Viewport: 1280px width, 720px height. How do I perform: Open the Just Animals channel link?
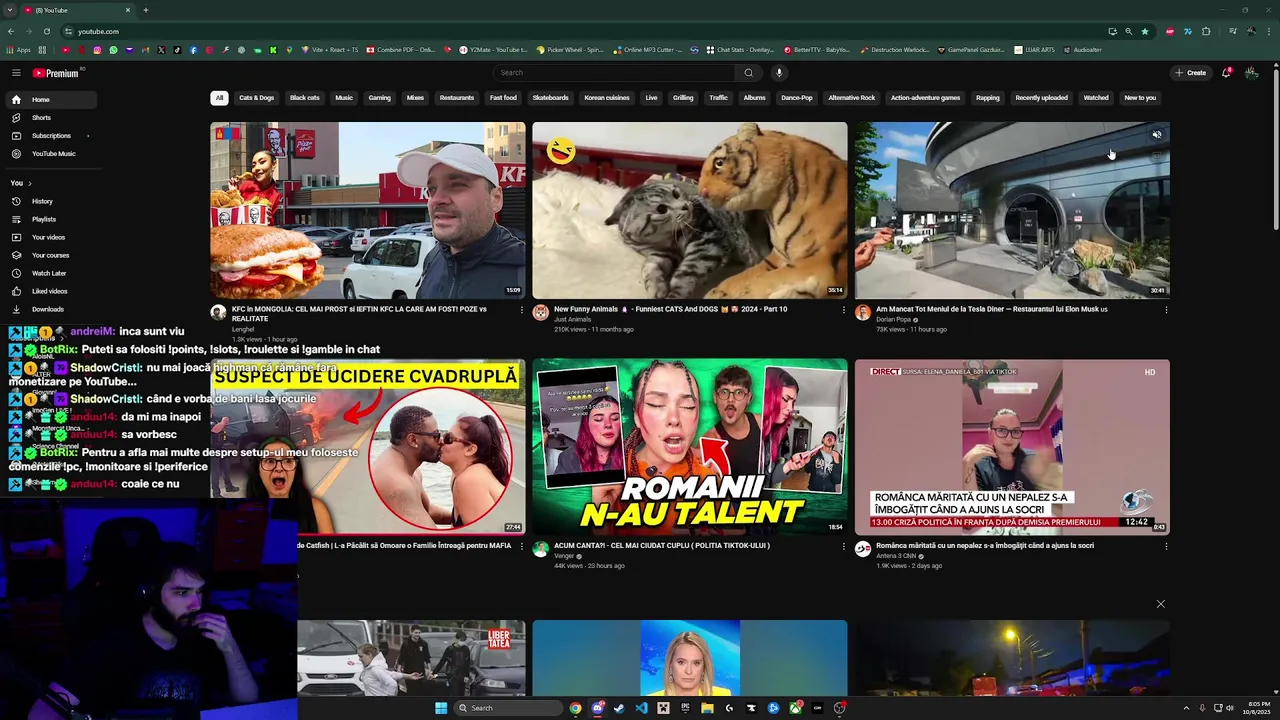(572, 319)
